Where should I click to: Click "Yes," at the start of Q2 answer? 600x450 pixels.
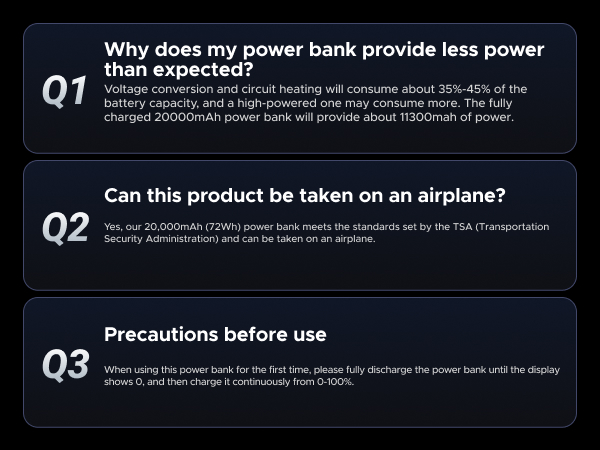113,227
